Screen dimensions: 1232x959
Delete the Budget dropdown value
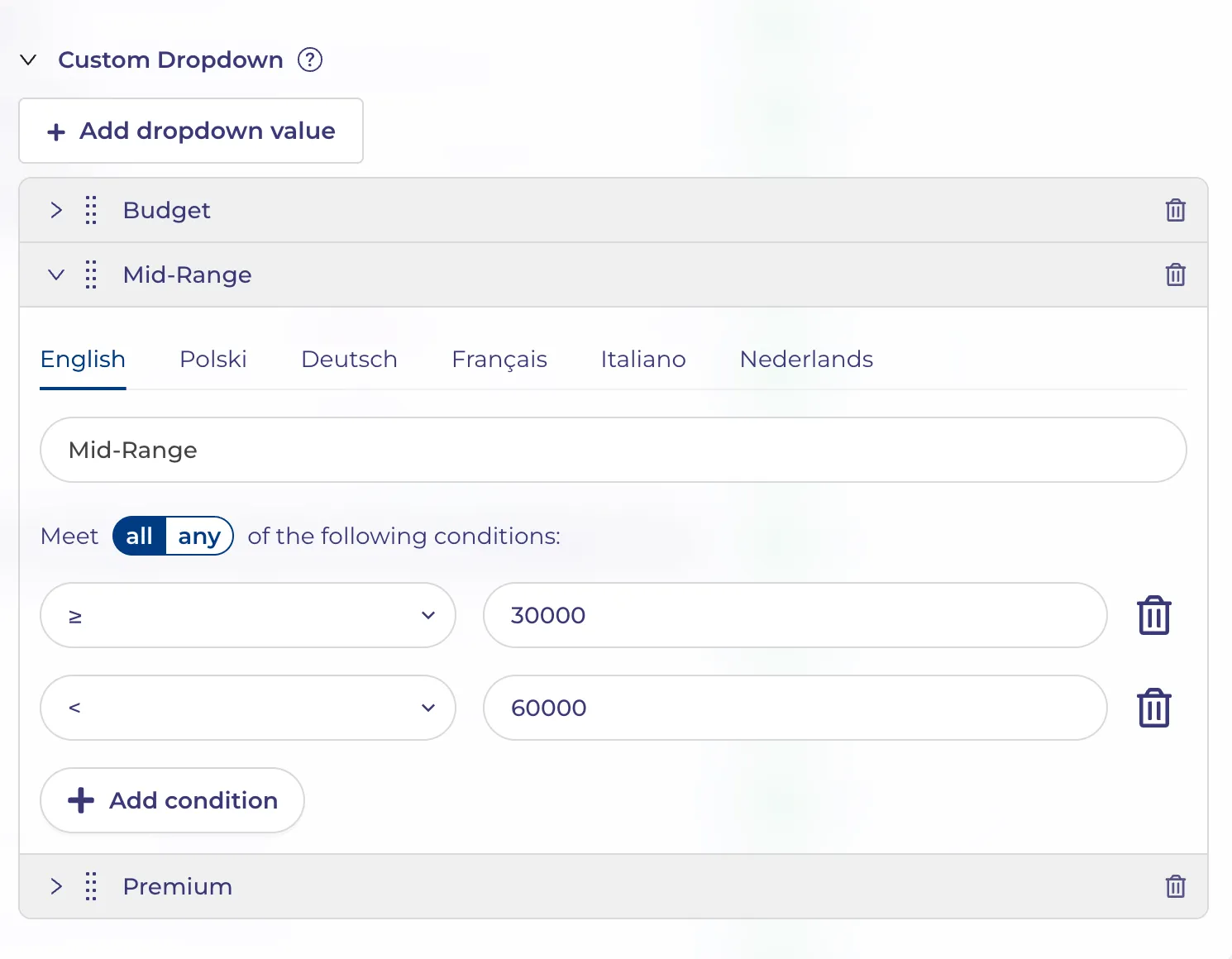pyautogui.click(x=1175, y=210)
